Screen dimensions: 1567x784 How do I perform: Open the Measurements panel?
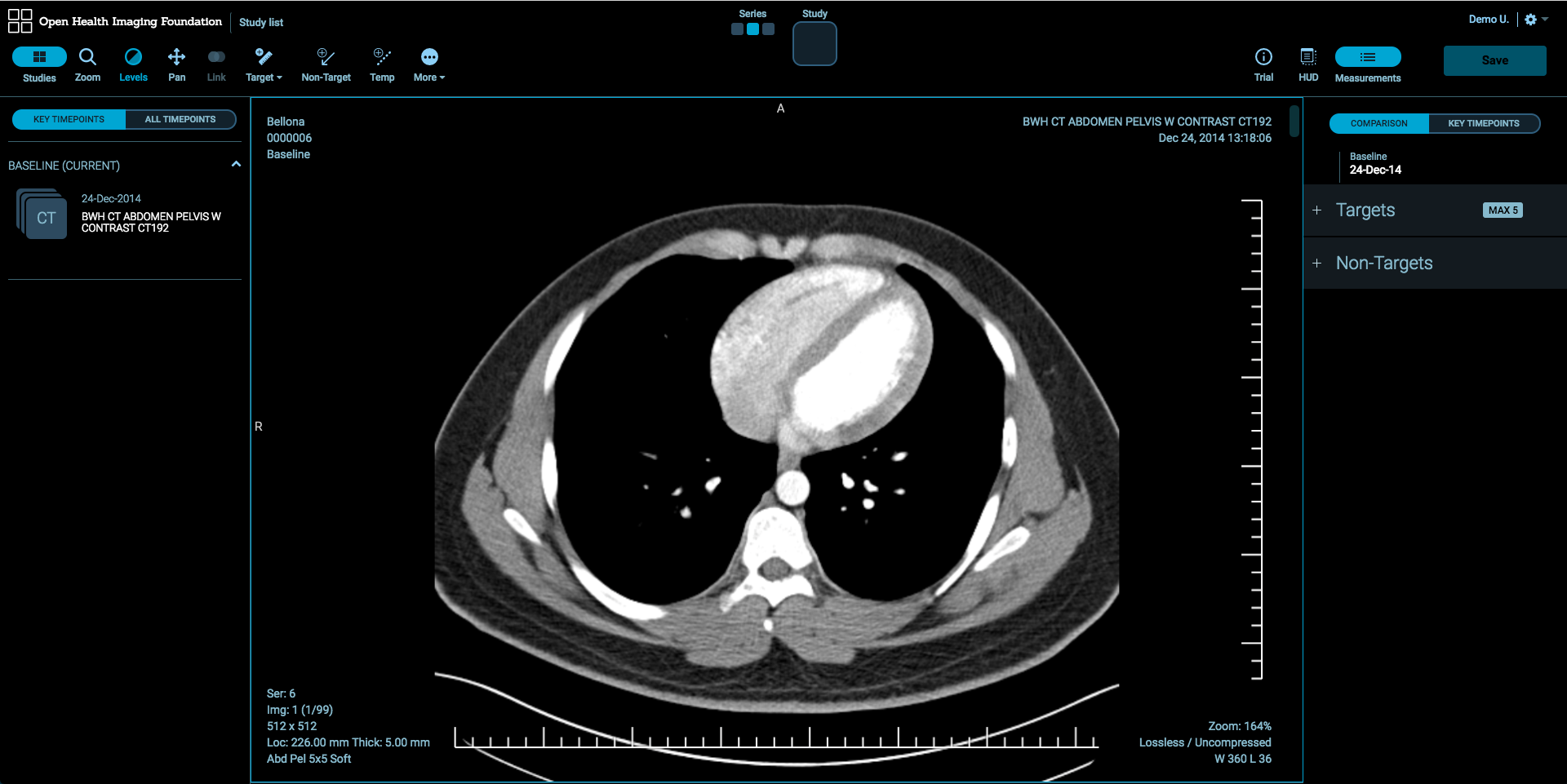[1367, 64]
